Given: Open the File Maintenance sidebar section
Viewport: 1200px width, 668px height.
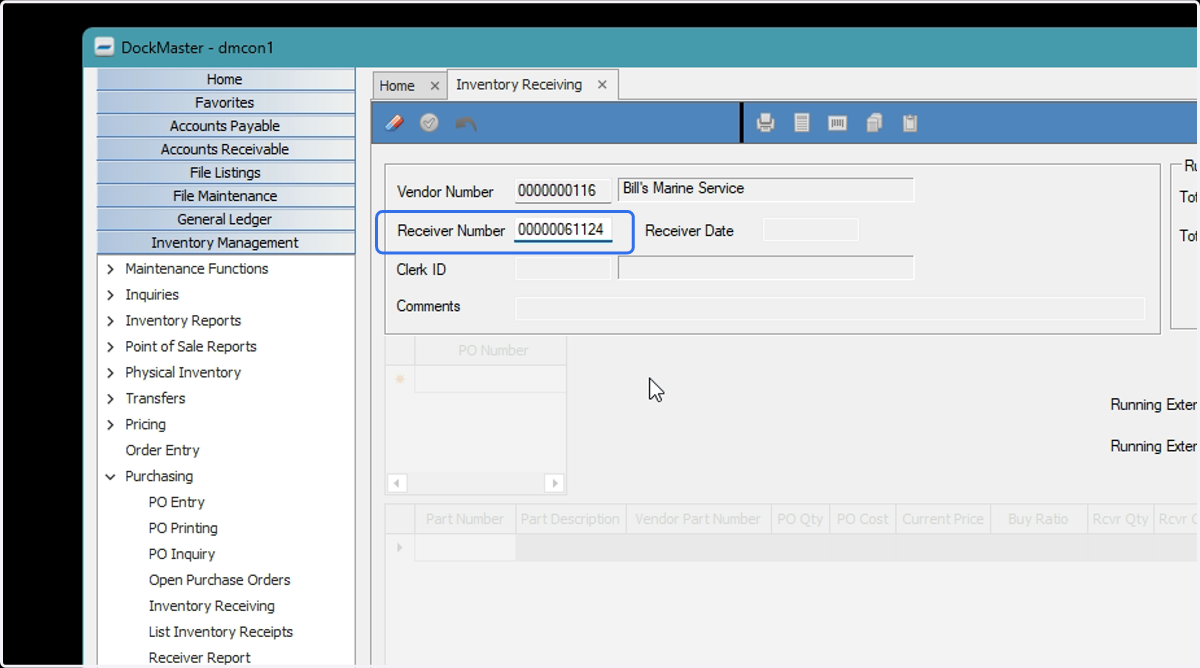Looking at the screenshot, I should pyautogui.click(x=225, y=196).
